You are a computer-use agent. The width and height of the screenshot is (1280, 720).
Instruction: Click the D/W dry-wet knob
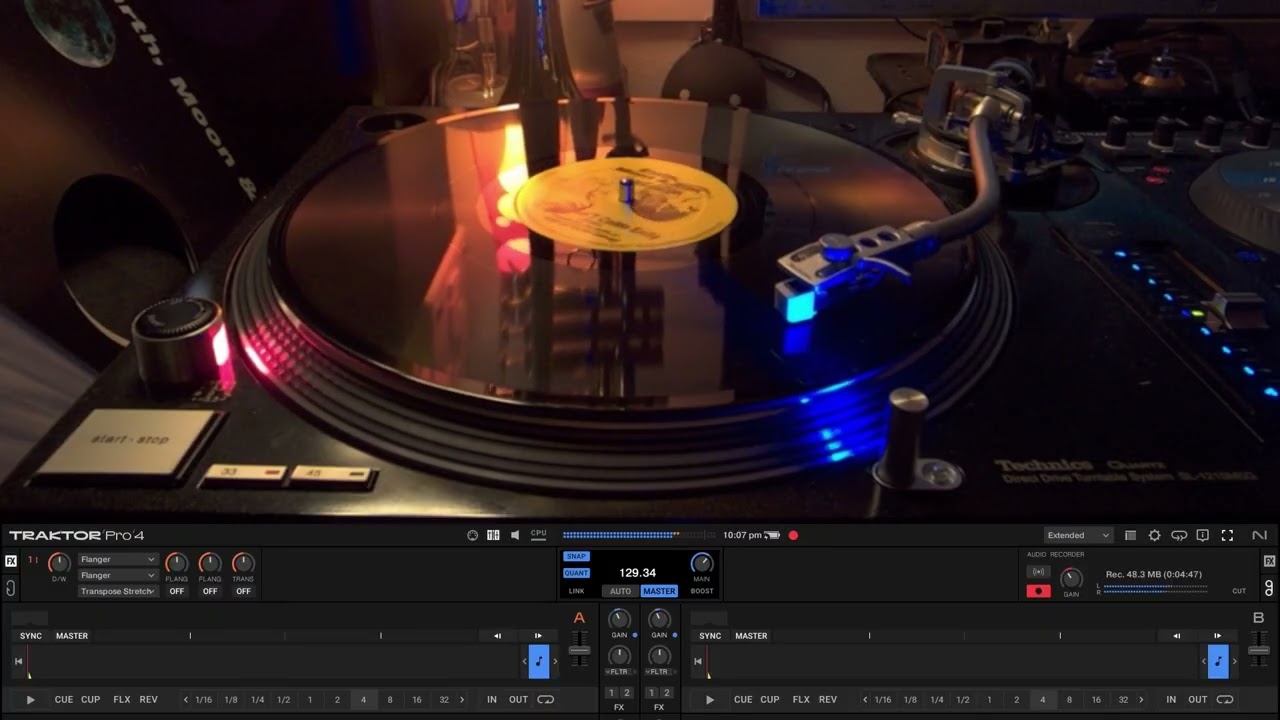[x=60, y=563]
